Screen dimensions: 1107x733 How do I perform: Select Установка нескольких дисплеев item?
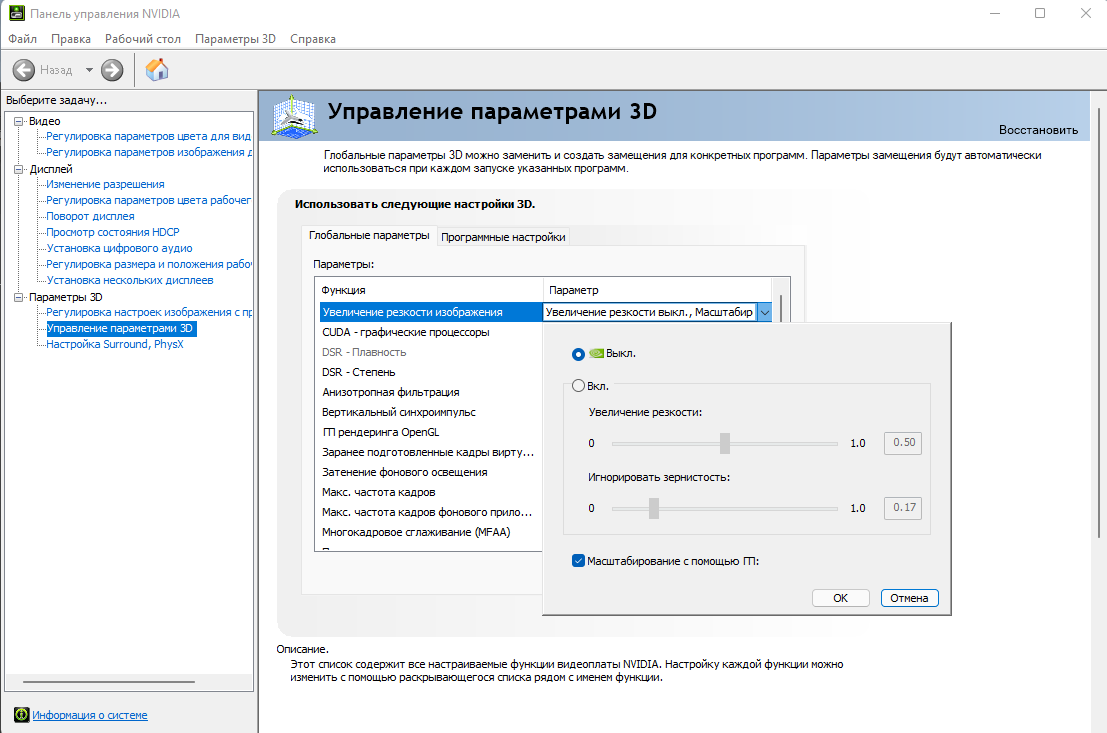[x=130, y=280]
